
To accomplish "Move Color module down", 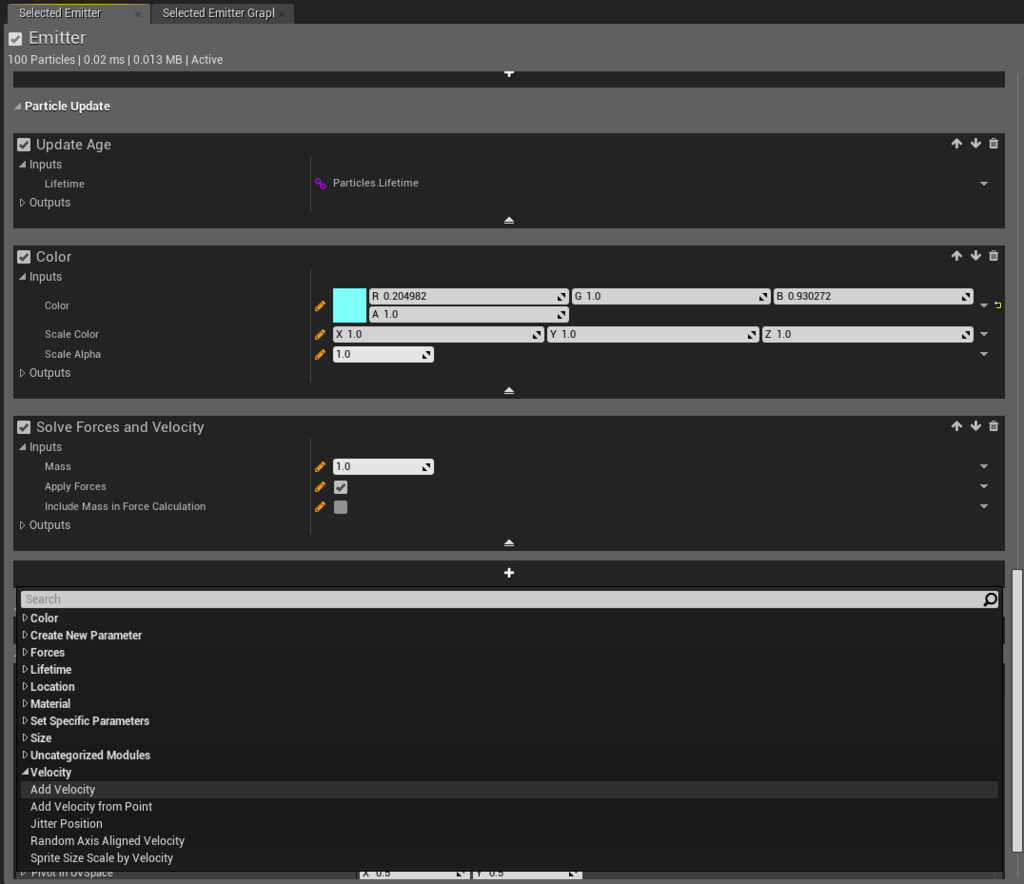I will click(975, 256).
